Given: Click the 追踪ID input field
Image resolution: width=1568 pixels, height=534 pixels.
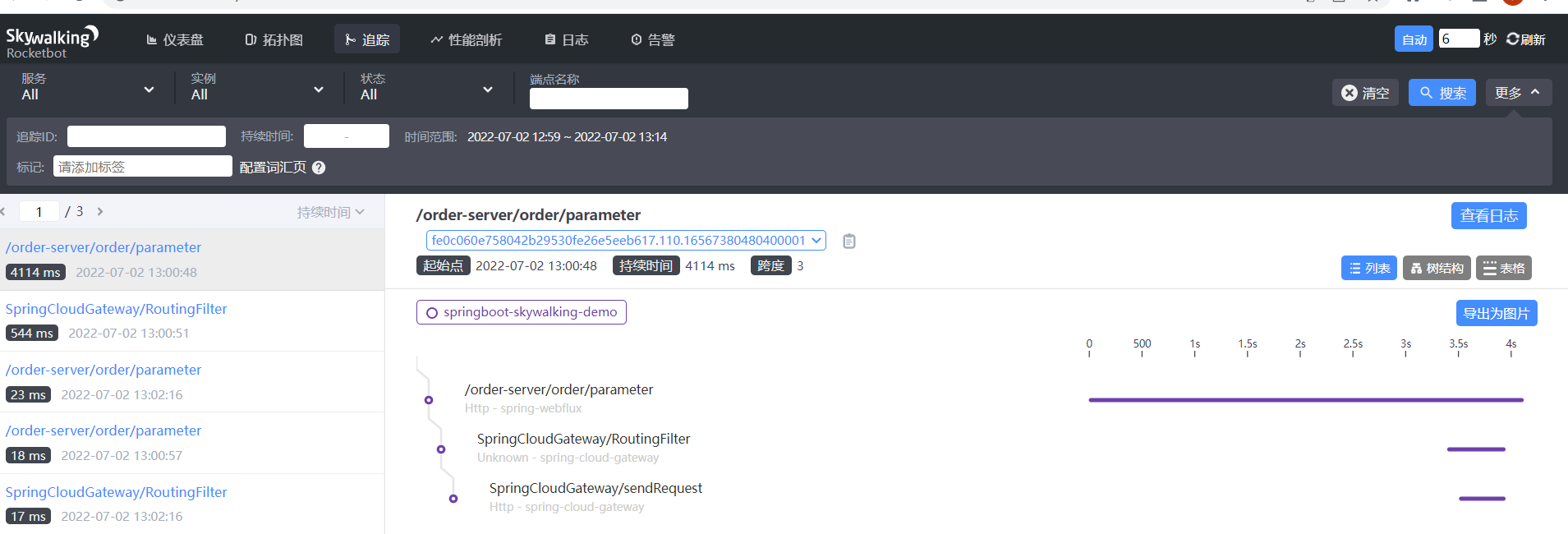Looking at the screenshot, I should click(146, 136).
